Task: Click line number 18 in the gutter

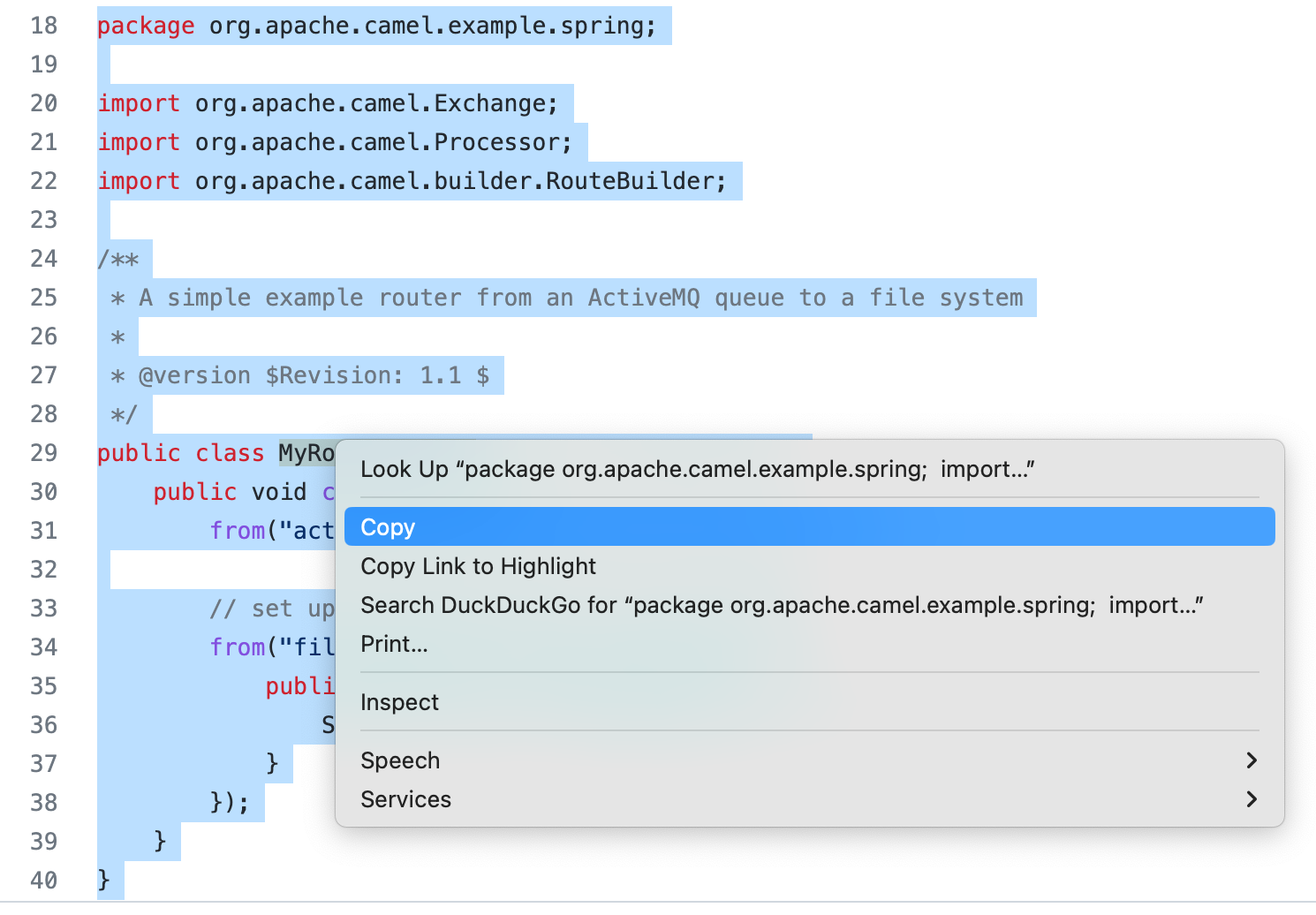Action: coord(43,26)
